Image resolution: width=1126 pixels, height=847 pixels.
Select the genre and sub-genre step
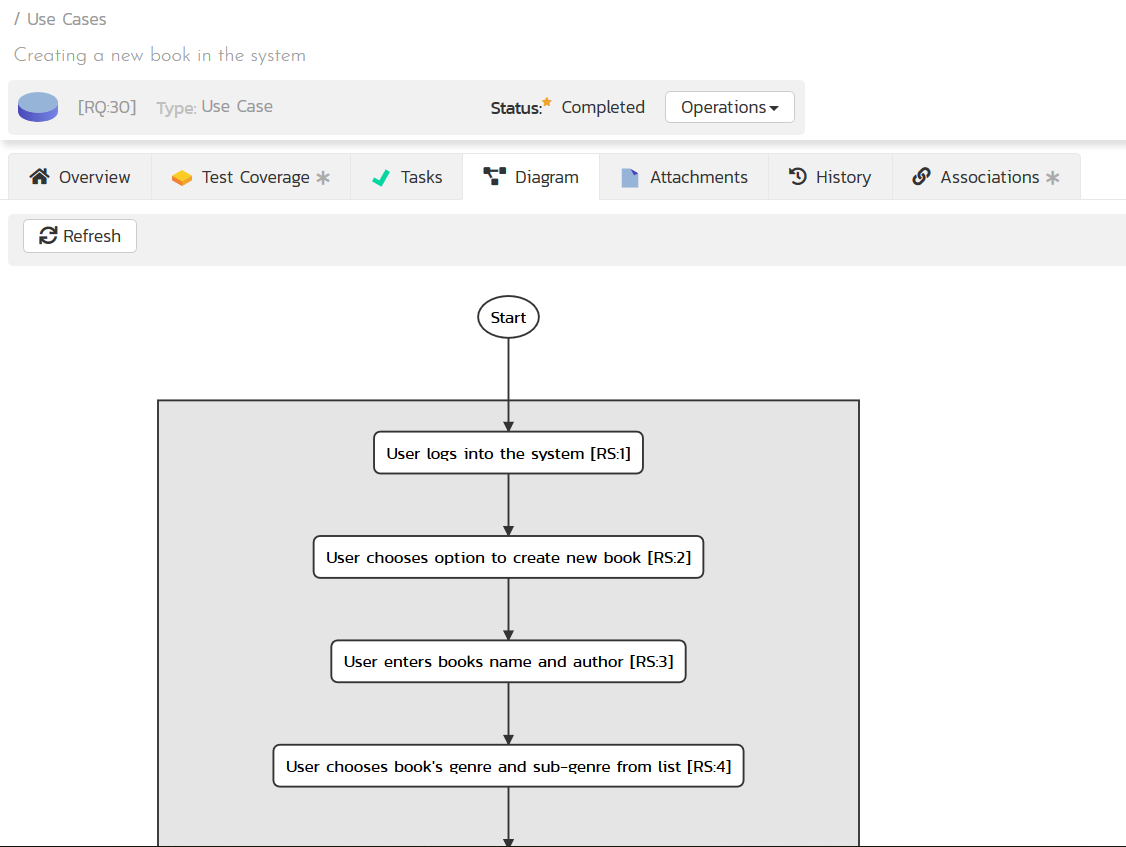(508, 766)
